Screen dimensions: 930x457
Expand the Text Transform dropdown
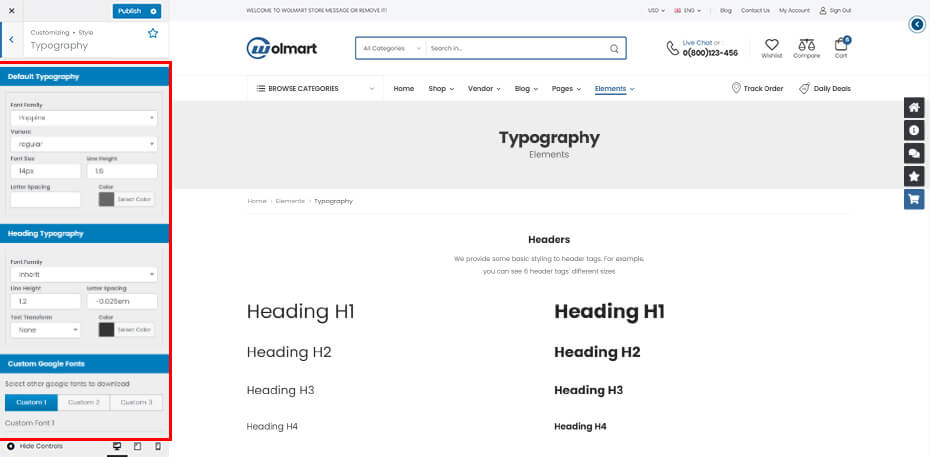click(x=45, y=329)
